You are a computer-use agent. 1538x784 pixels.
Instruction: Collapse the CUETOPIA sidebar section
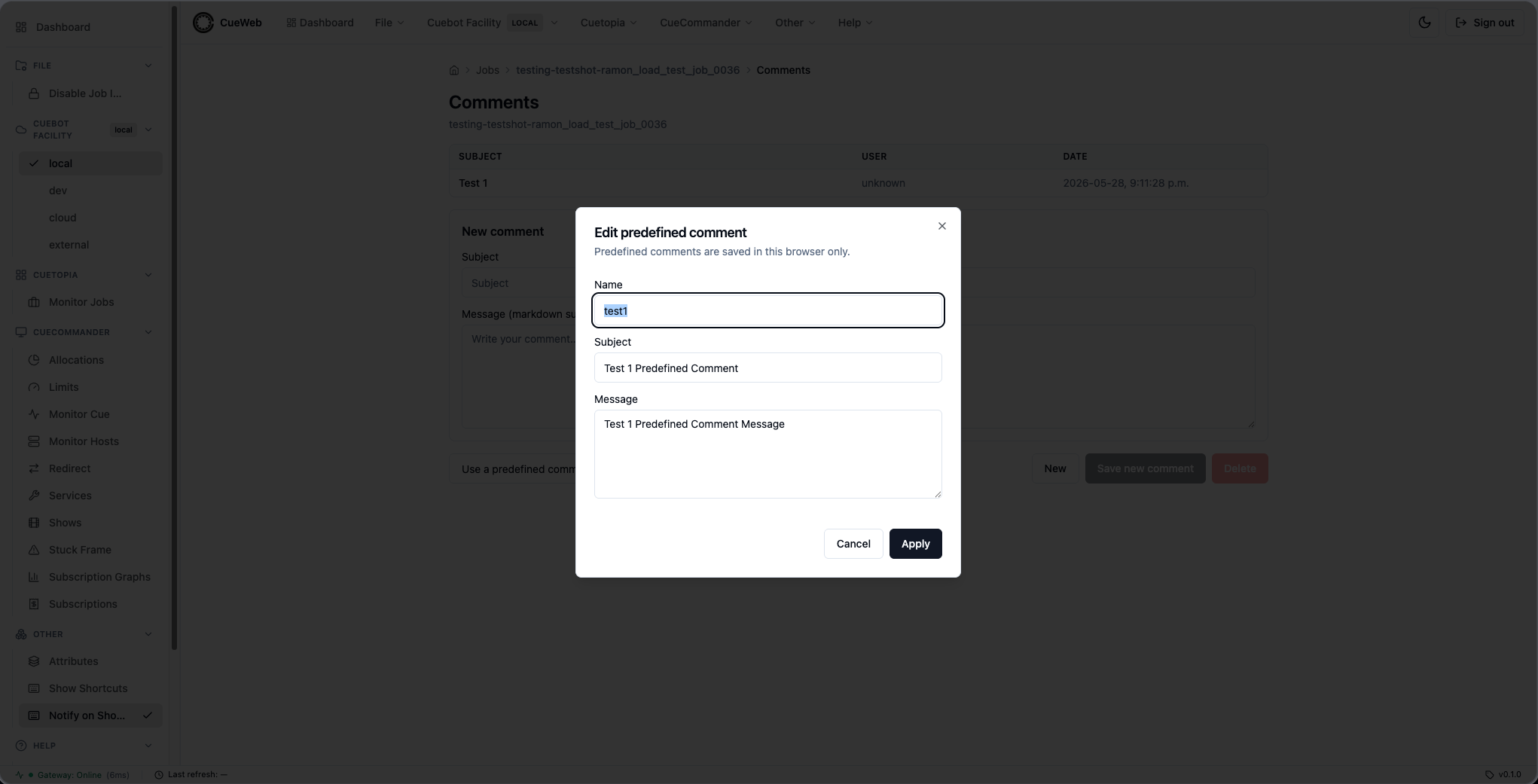[x=148, y=275]
